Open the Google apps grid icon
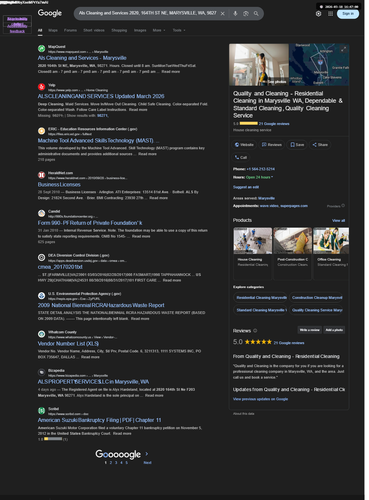369x500 pixels. (x=330, y=14)
